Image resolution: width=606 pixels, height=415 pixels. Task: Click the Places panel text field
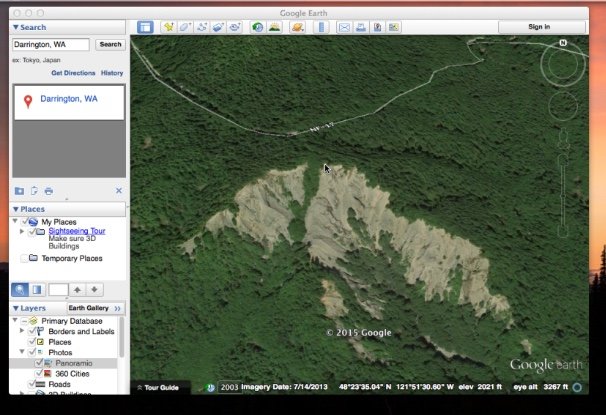click(58, 289)
